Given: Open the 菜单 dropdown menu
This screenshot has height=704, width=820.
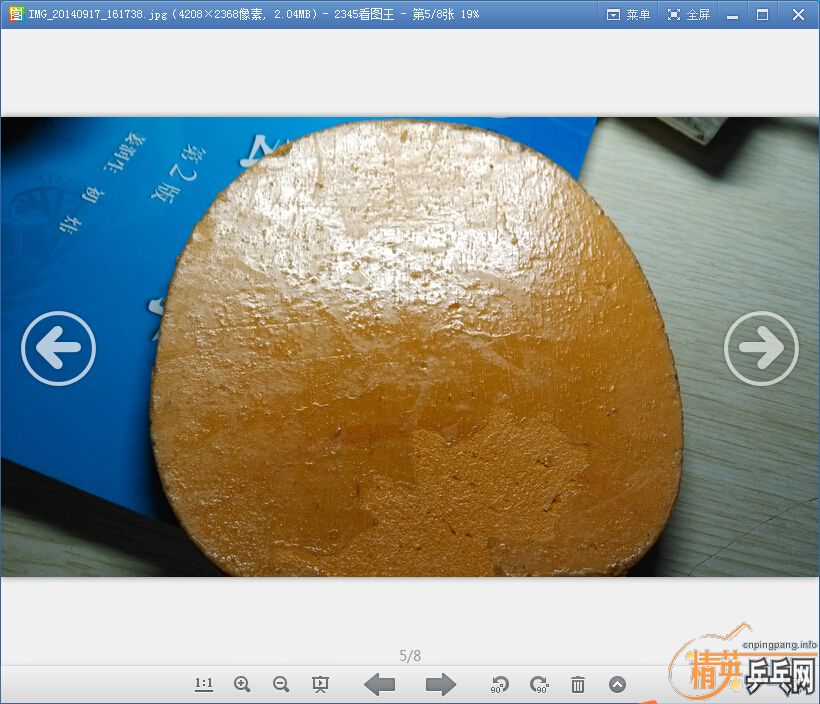Looking at the screenshot, I should pyautogui.click(x=628, y=14).
